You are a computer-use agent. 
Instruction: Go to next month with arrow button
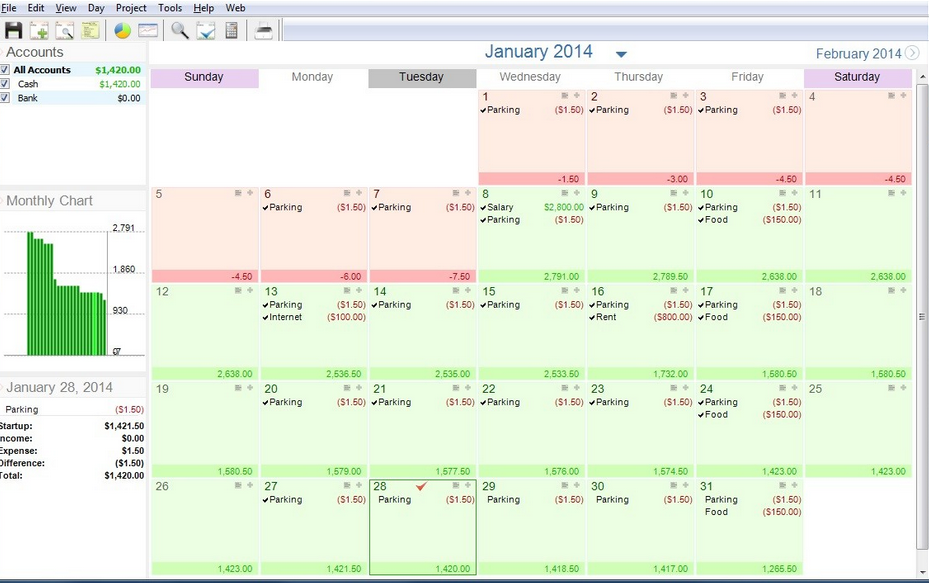(912, 53)
